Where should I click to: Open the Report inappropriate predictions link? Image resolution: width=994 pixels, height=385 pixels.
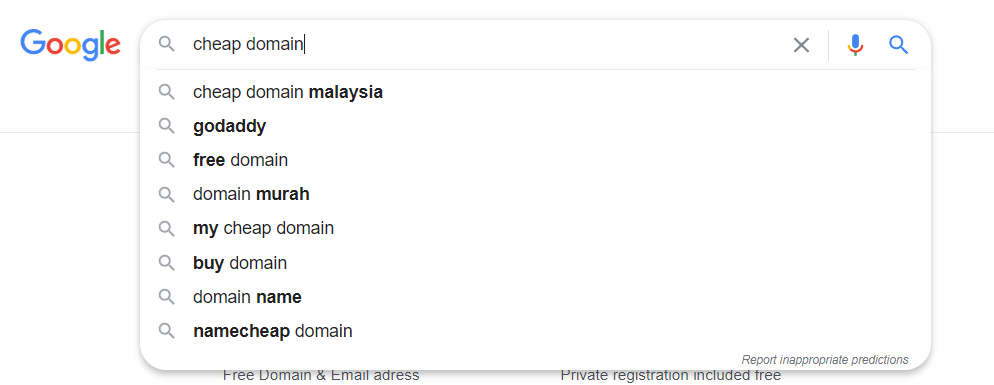(x=825, y=360)
